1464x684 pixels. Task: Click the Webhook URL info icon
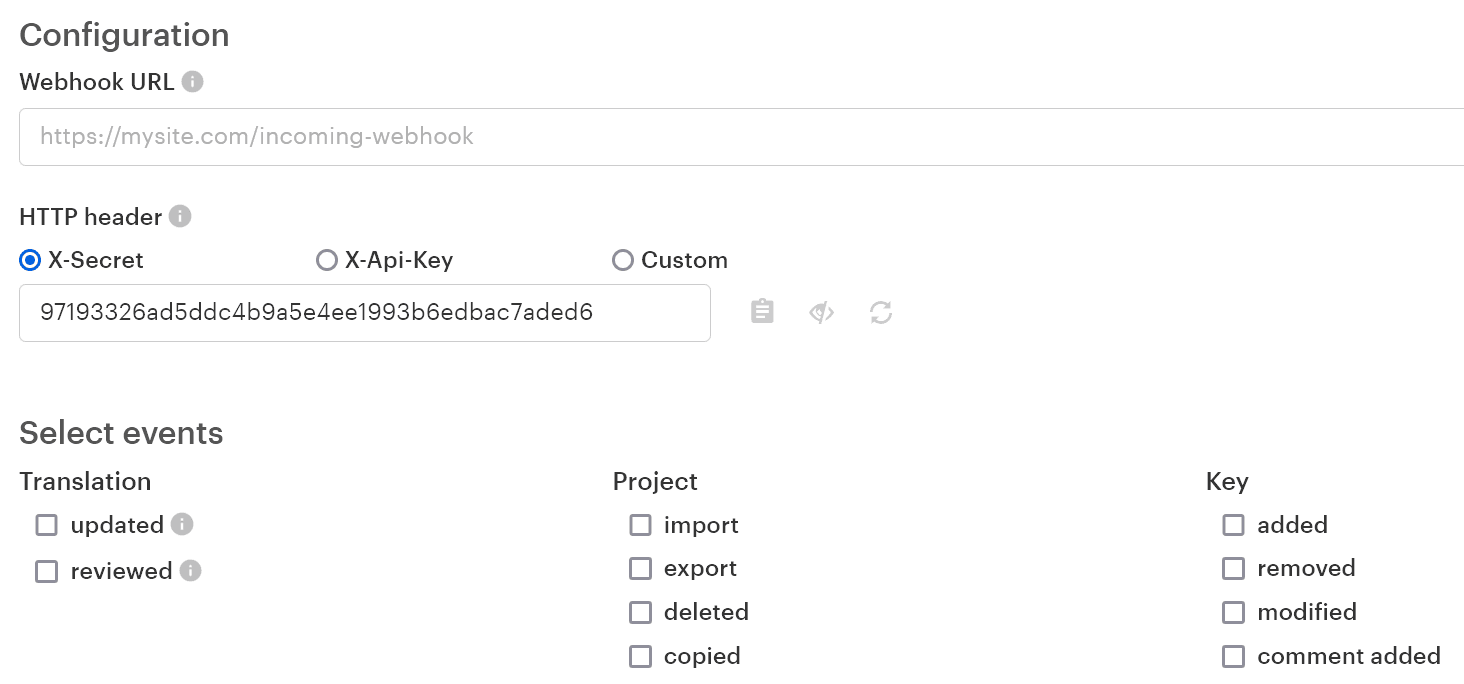coord(193,82)
